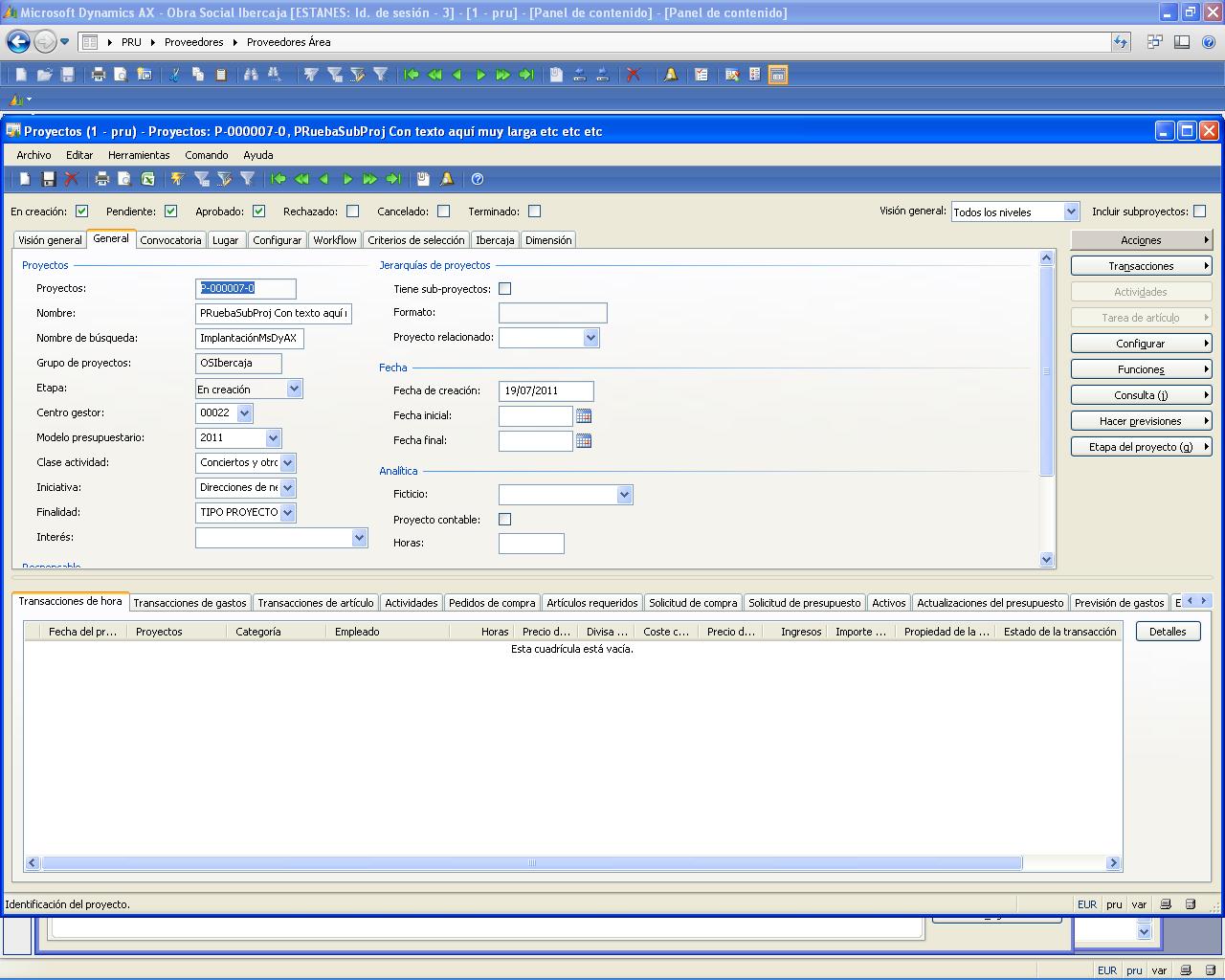
Task: Open the Modelo presupuestario dropdown
Action: coord(273,438)
